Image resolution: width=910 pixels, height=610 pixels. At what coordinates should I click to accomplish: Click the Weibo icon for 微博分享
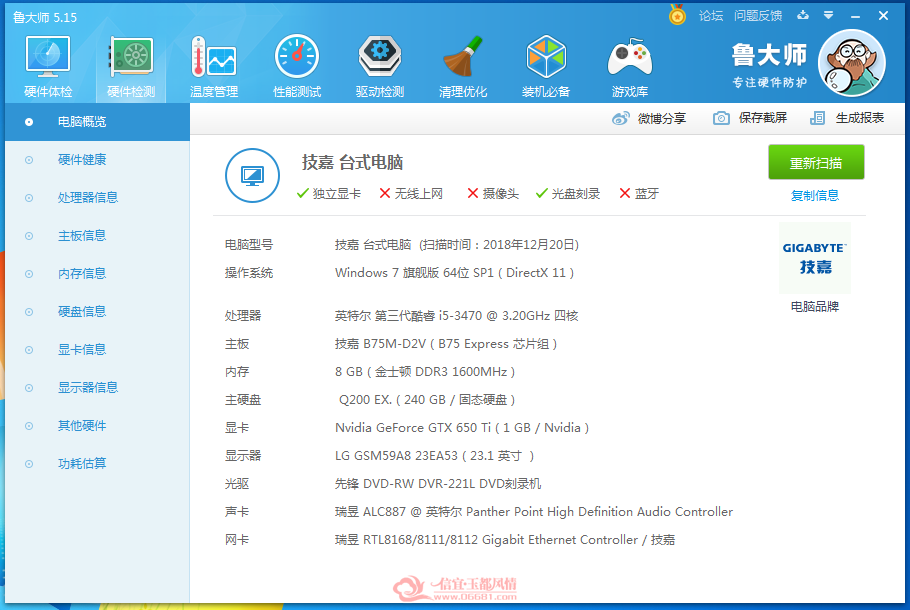click(x=620, y=118)
